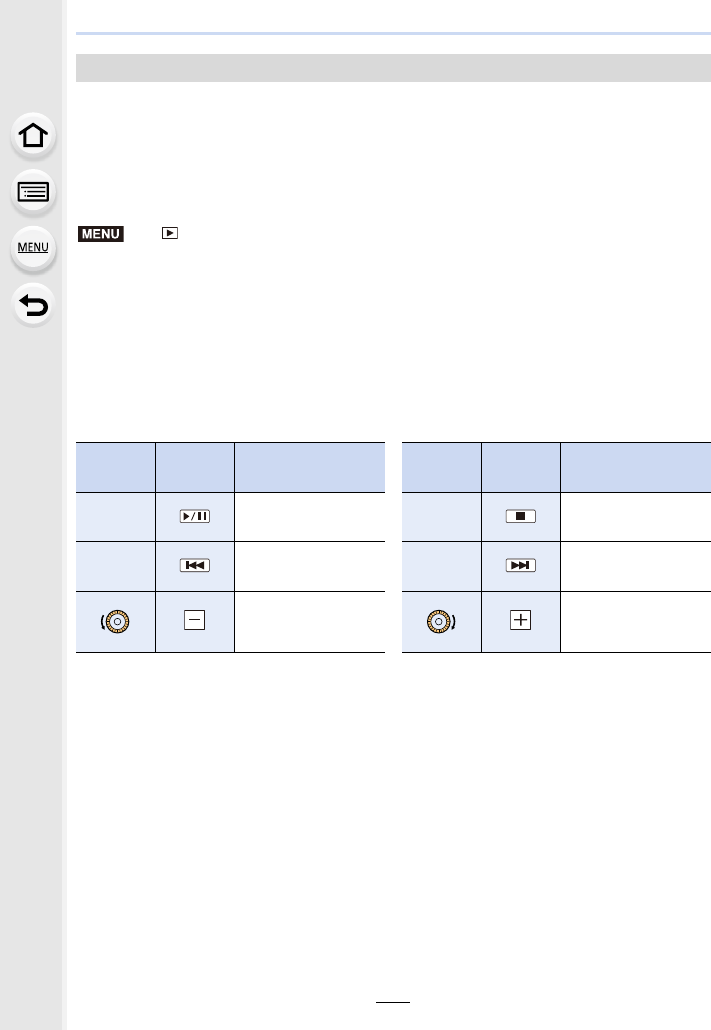Click the small playback mode icon

tap(170, 233)
